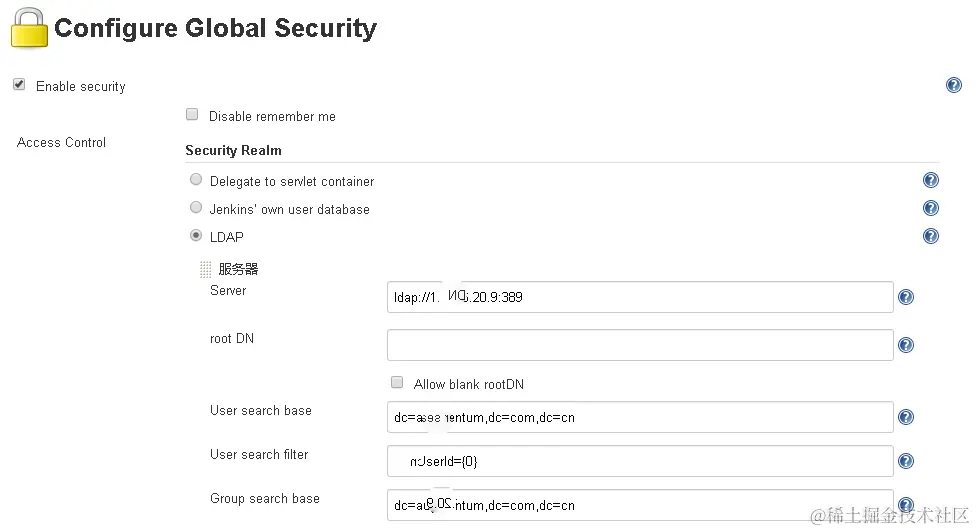Open help icon beside root DN field
Screen dimensions: 976x532
[906, 345]
